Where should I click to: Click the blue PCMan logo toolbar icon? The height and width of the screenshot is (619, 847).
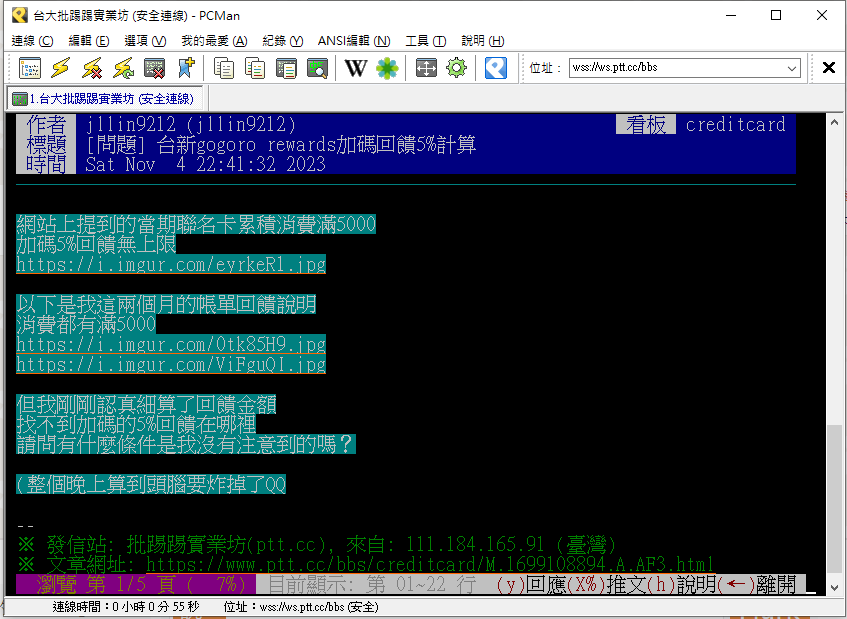[496, 68]
